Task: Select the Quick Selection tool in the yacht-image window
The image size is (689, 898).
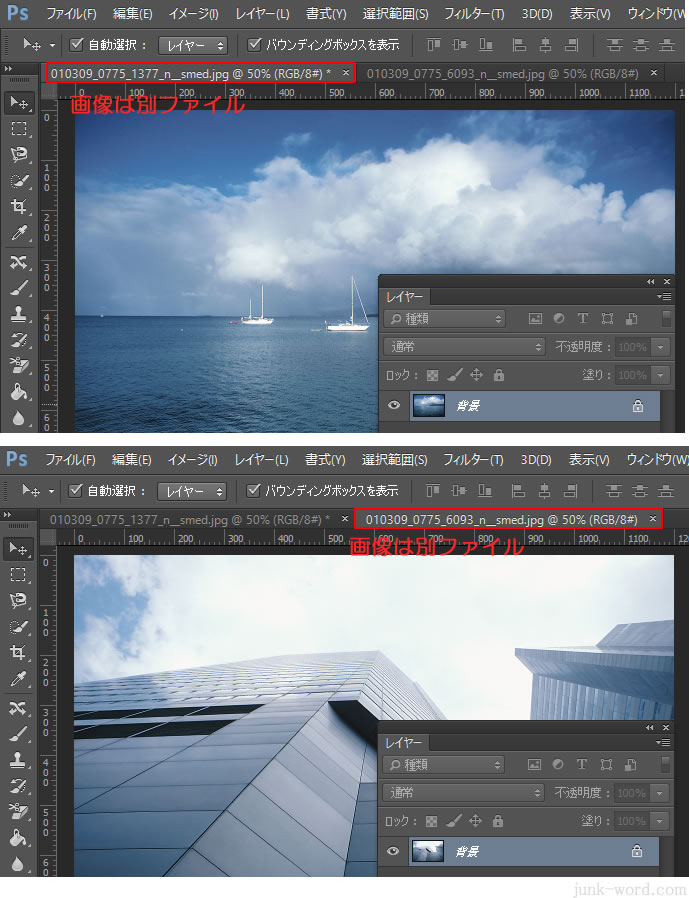Action: coord(19,182)
